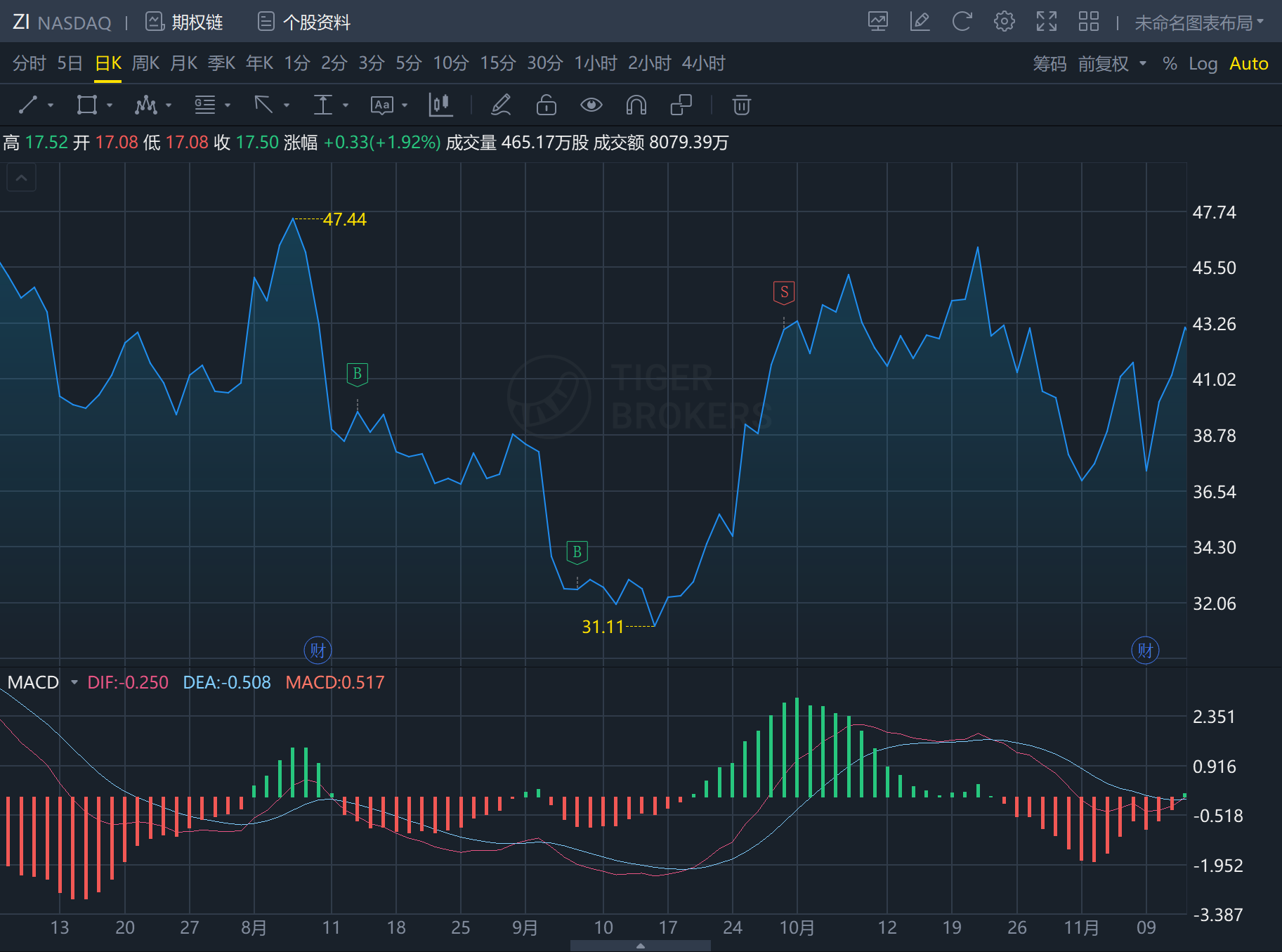Click the magnet snap icon
1282x952 pixels.
(x=636, y=105)
